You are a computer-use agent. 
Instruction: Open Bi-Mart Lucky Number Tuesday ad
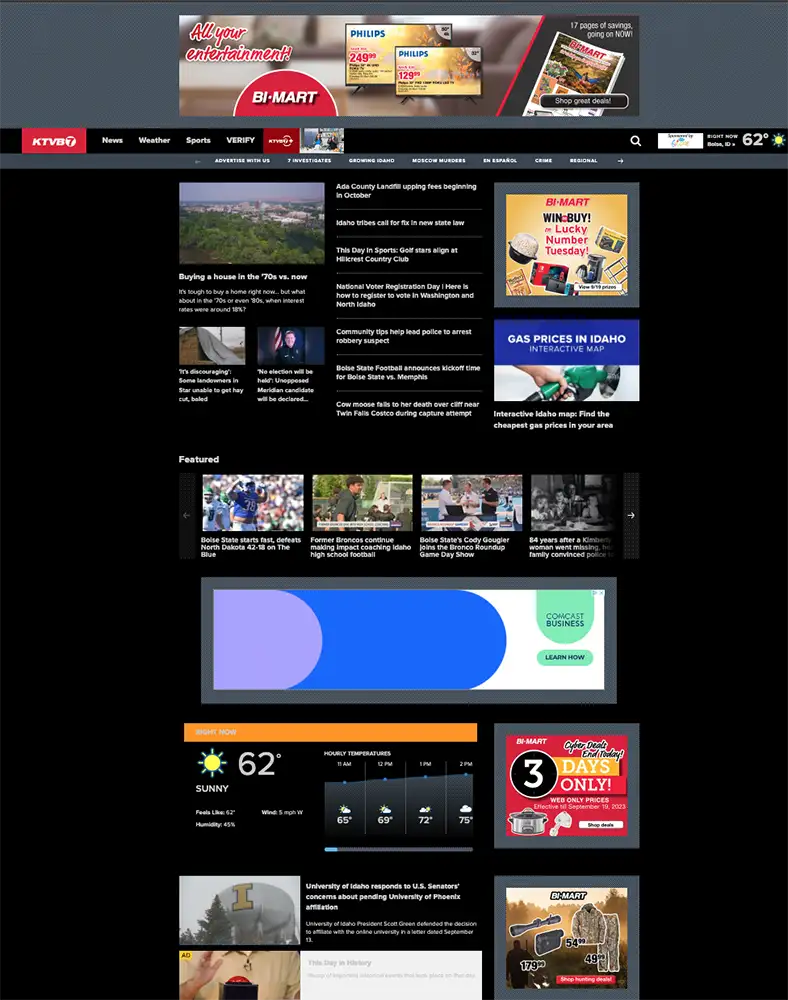567,245
